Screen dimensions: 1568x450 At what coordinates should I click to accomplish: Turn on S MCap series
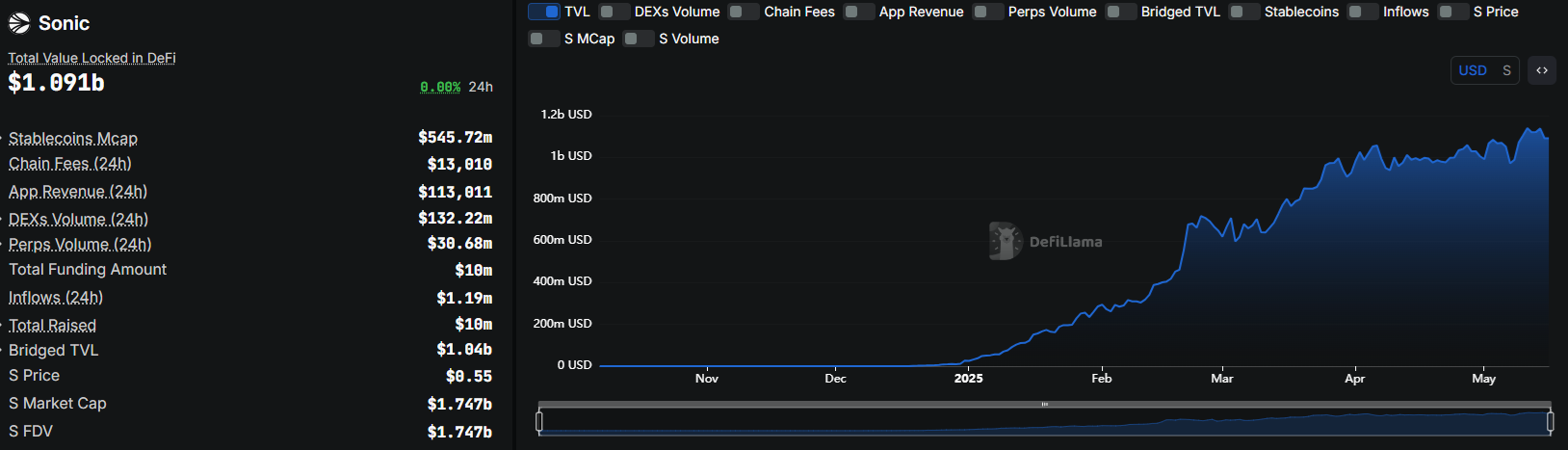click(544, 39)
